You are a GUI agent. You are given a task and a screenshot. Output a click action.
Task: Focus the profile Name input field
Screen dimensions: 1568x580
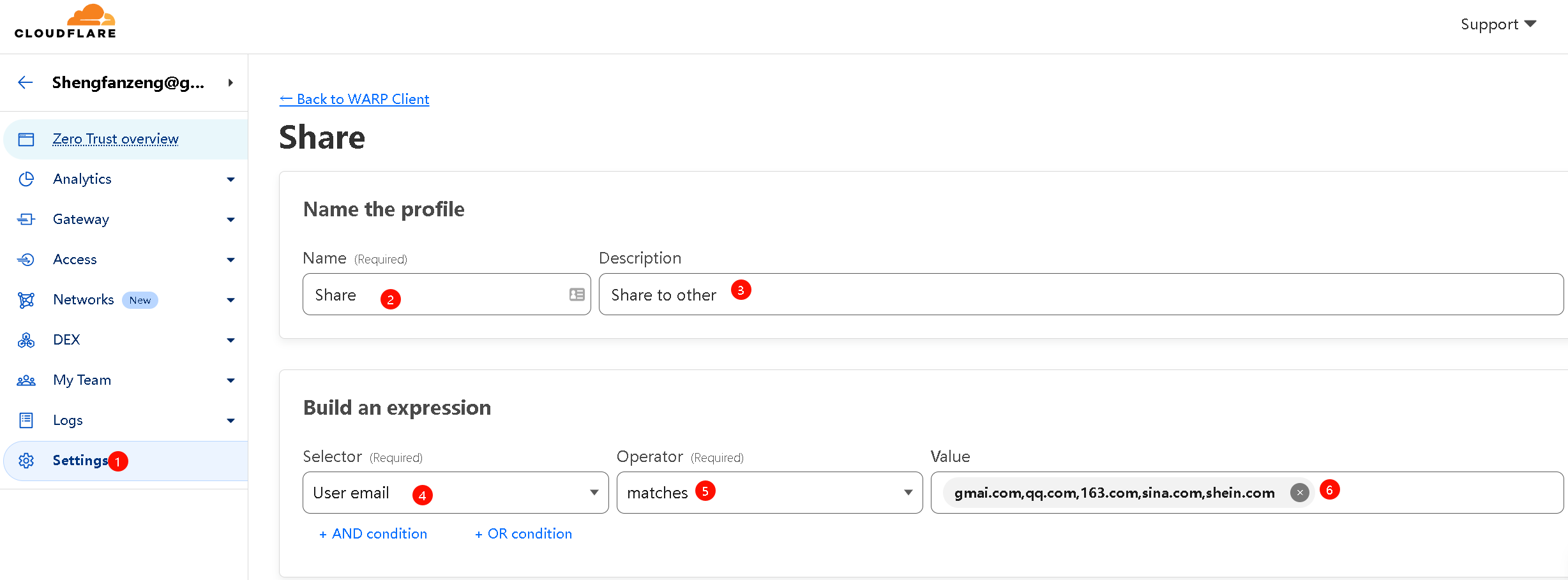point(446,294)
